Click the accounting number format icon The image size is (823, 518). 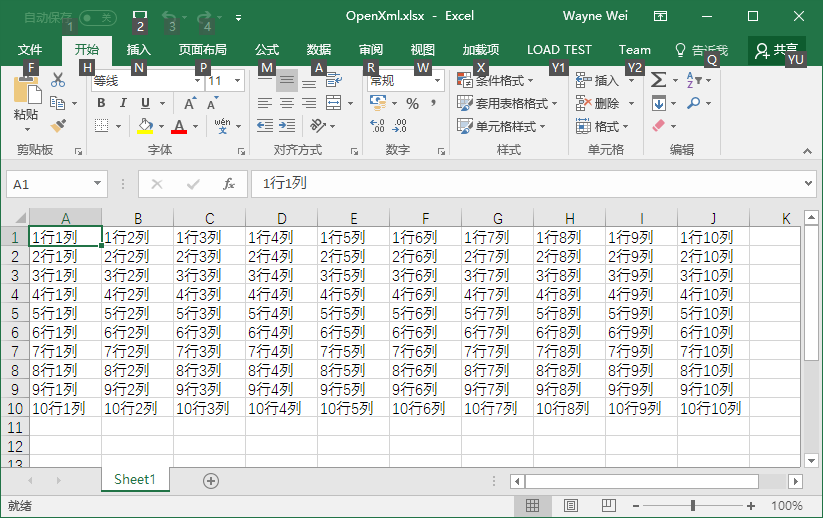pyautogui.click(x=378, y=103)
